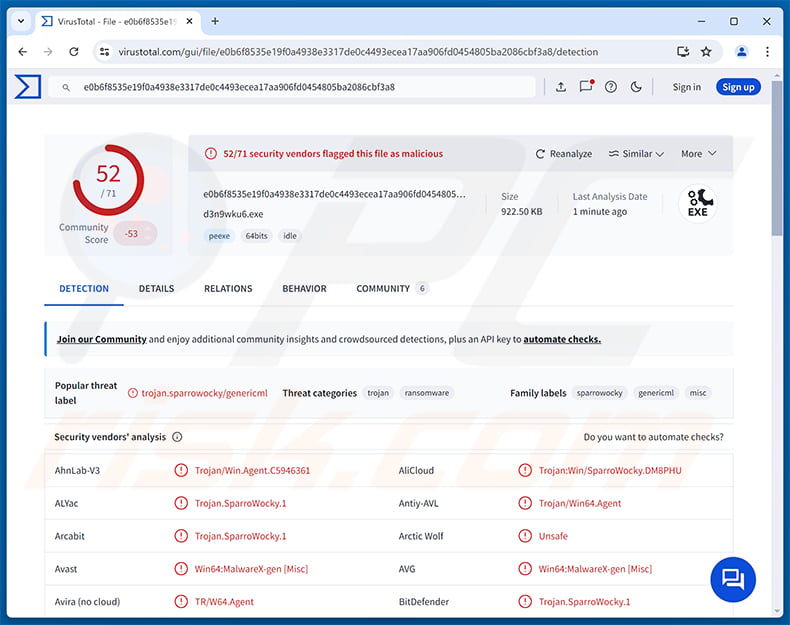Click the peexe tag
The height and width of the screenshot is (625, 790).
pyautogui.click(x=219, y=236)
